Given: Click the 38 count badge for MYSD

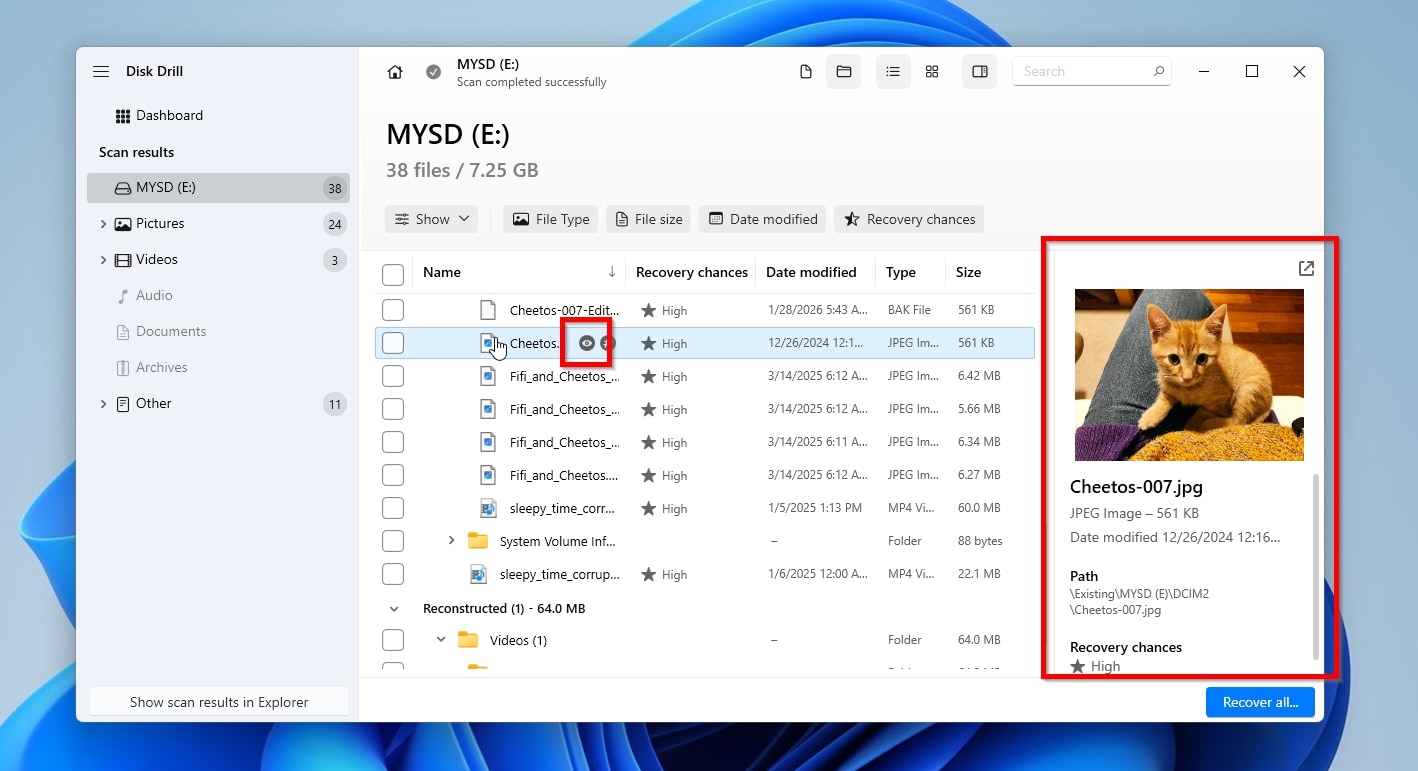Looking at the screenshot, I should point(335,188).
